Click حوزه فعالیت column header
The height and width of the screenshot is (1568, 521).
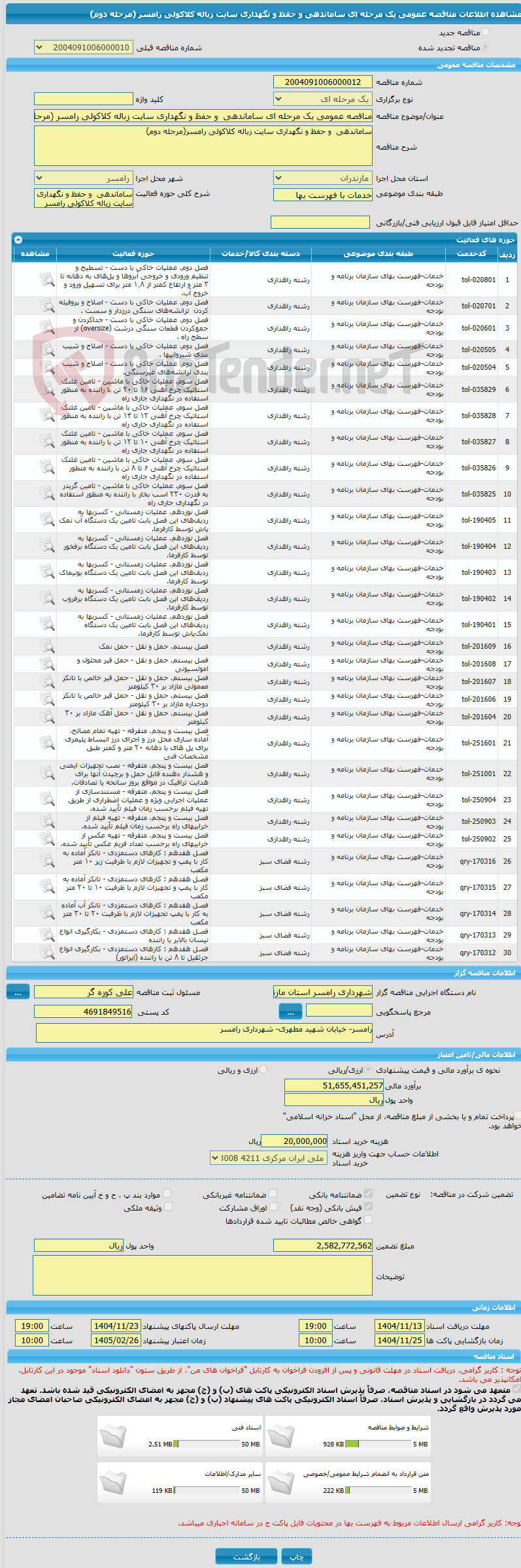133,253
